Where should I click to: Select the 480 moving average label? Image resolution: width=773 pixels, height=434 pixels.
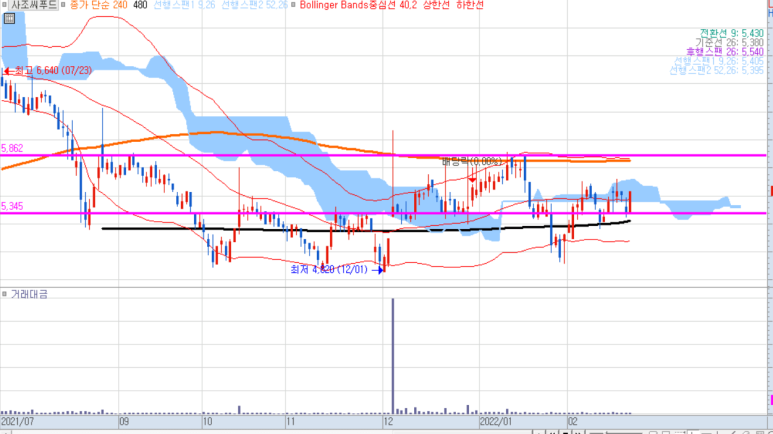click(140, 5)
